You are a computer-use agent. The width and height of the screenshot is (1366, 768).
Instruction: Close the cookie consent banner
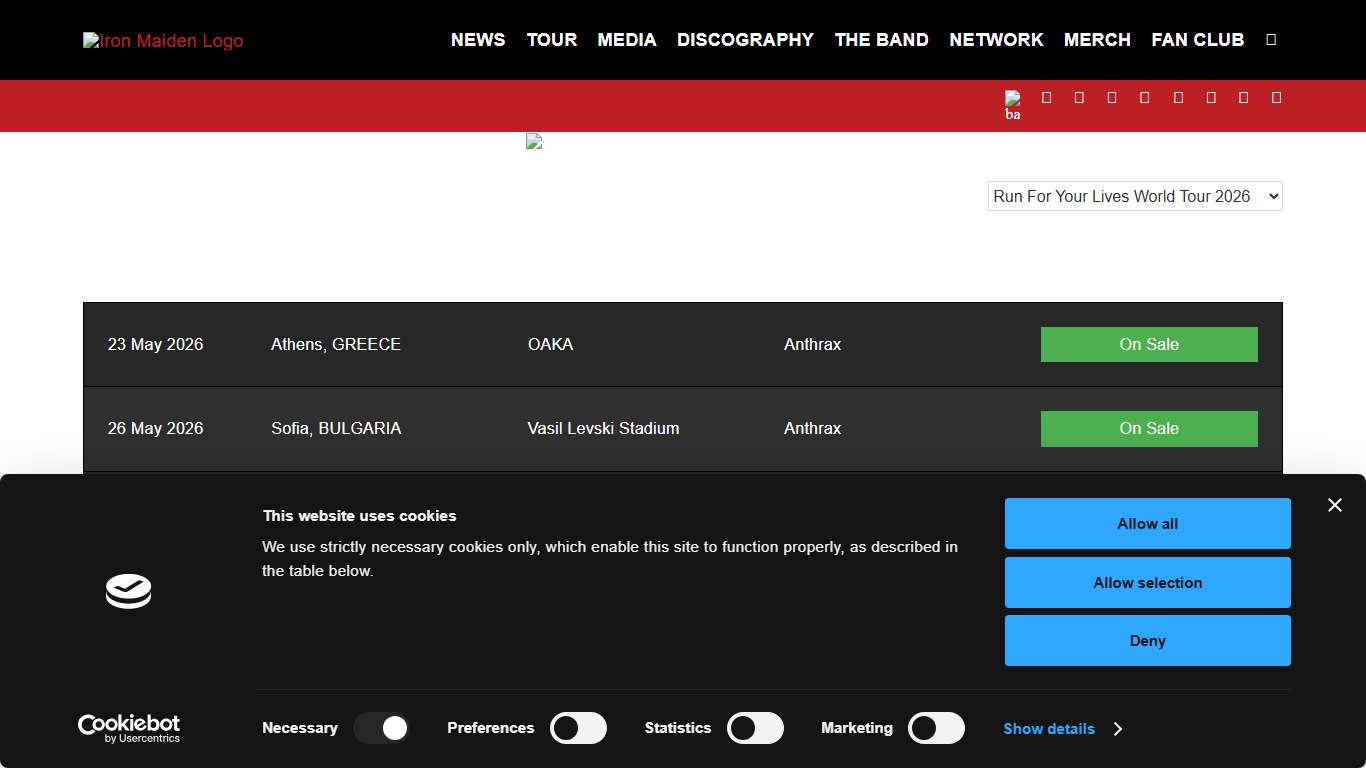[1334, 505]
